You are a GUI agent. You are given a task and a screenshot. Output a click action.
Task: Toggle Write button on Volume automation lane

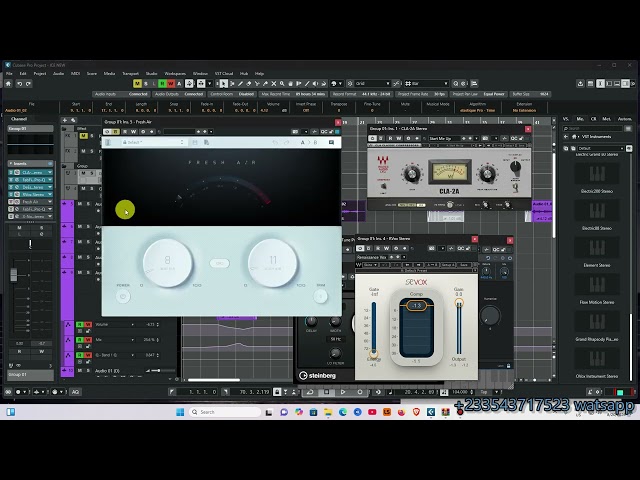point(88,324)
